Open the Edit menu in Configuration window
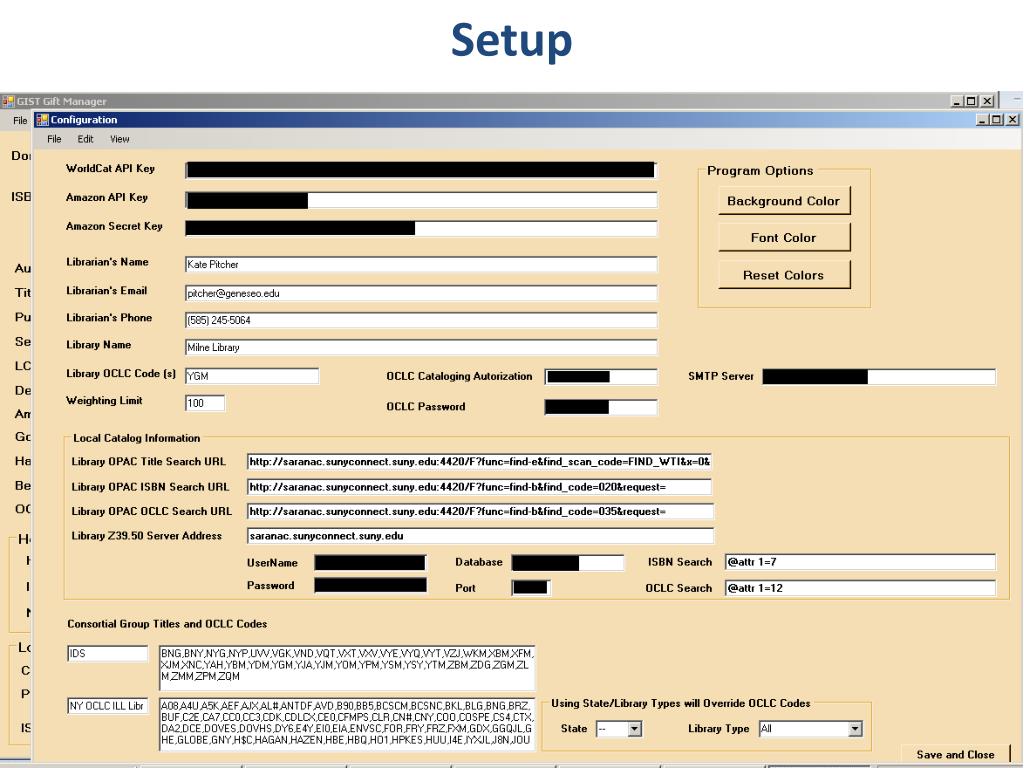The image size is (1024, 768). point(85,139)
